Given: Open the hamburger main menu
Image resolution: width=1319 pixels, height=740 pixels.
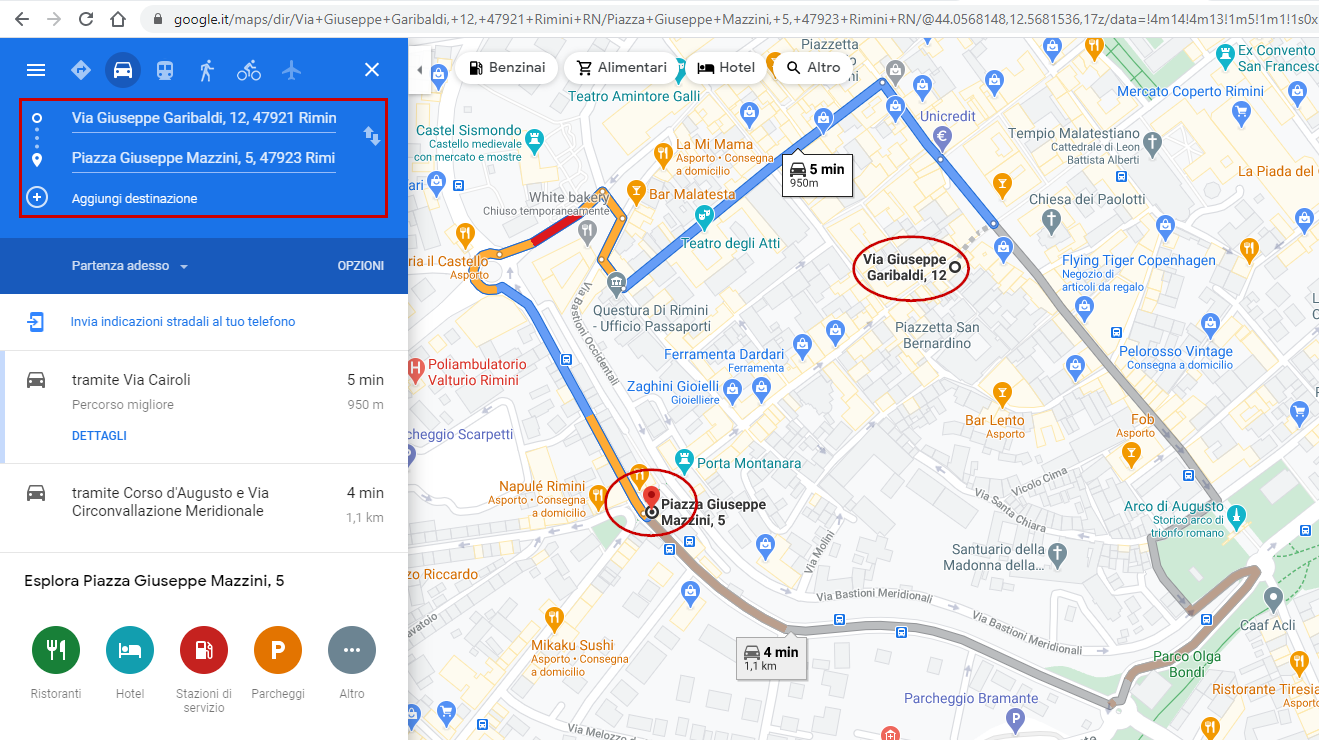Looking at the screenshot, I should pos(36,70).
